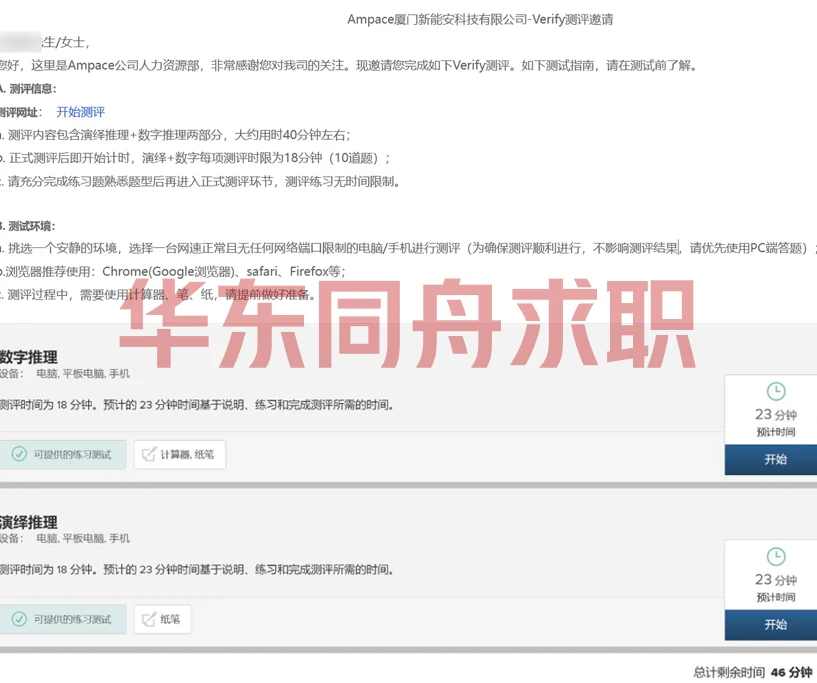The image size is (817, 683).
Task: Click the 设备 line under 数字推理
Action: click(x=65, y=374)
